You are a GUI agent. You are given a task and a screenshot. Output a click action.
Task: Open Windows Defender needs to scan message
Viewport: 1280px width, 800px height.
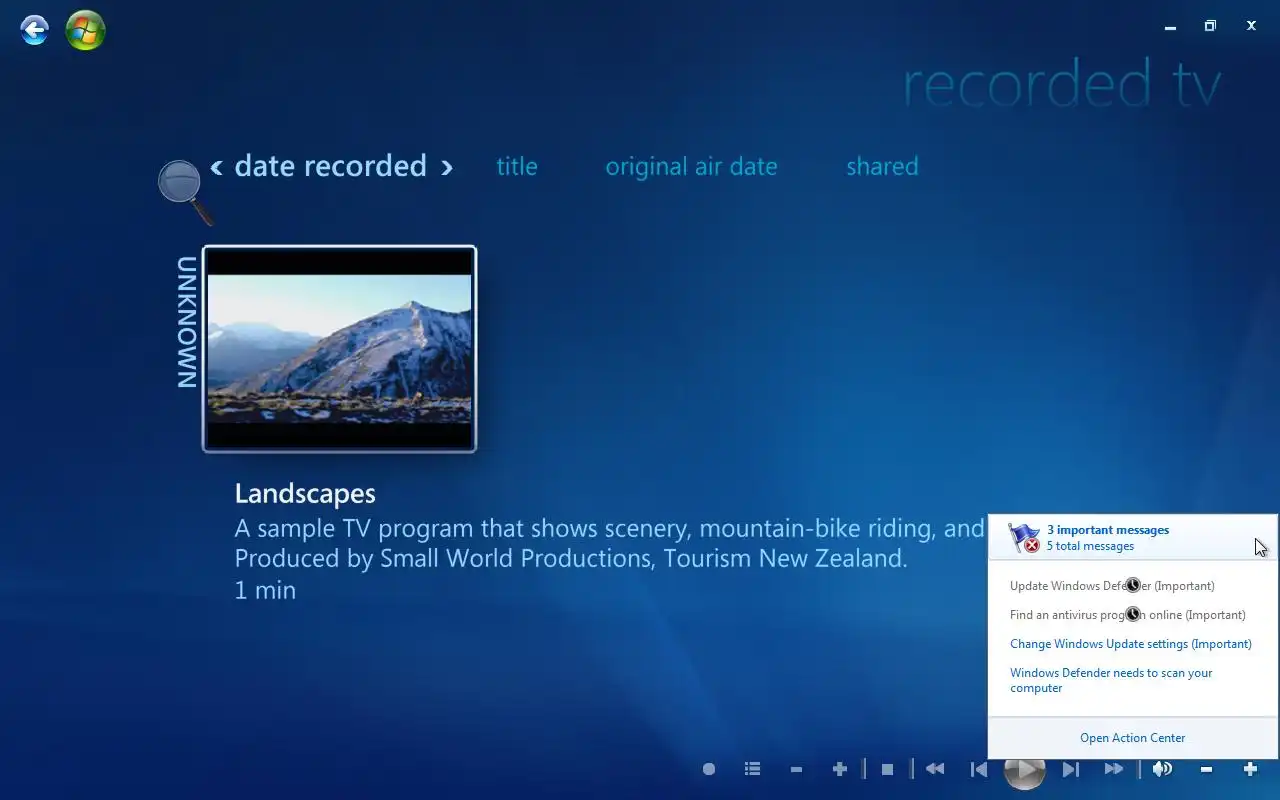point(1111,680)
